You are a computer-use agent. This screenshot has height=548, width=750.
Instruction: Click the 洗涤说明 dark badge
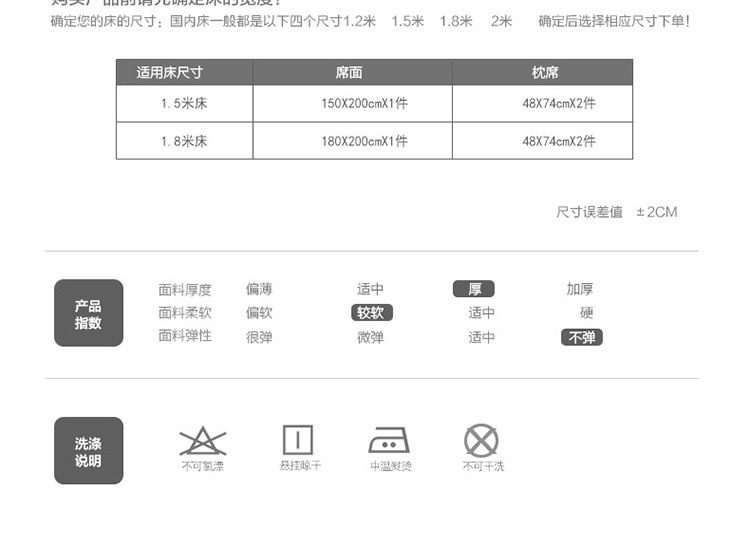tap(88, 451)
